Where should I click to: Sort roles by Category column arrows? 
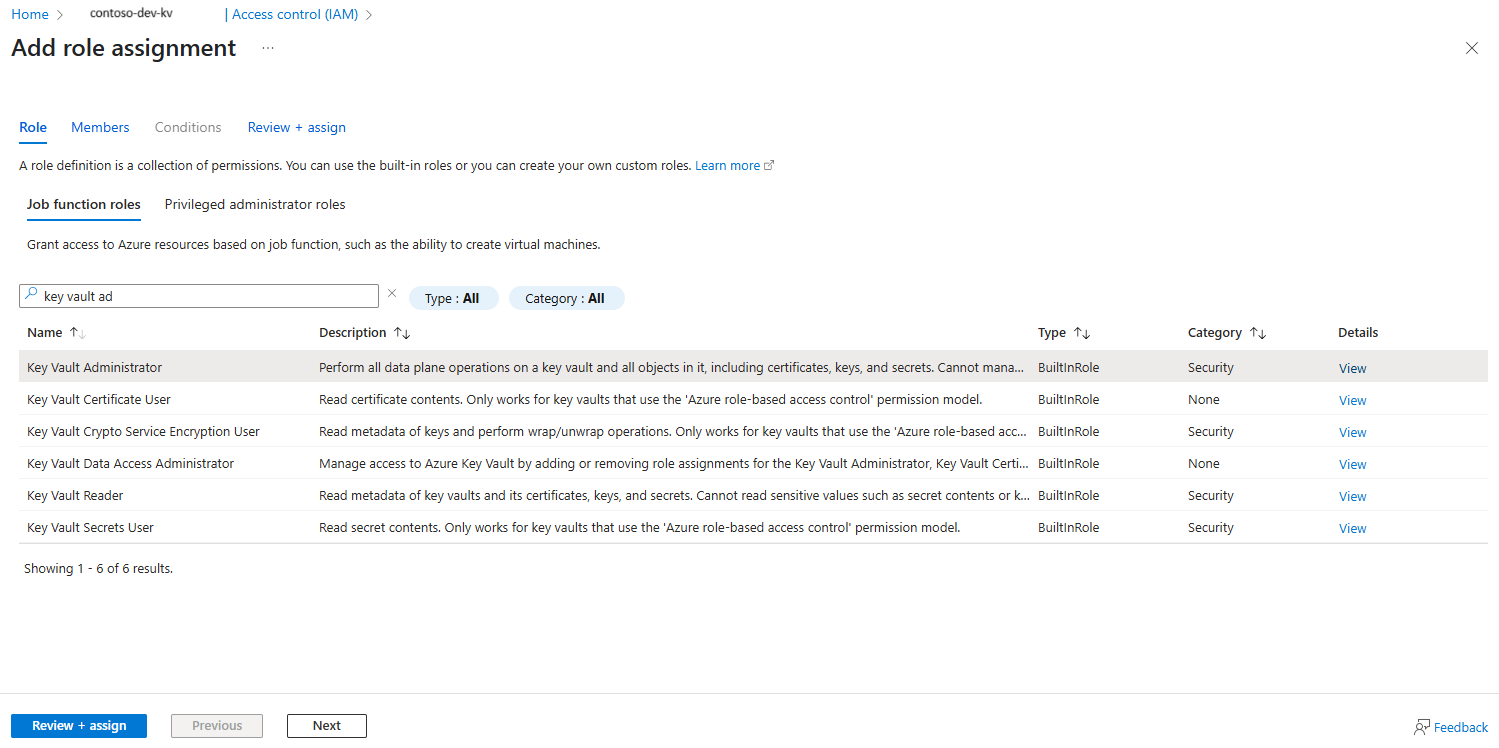(x=1258, y=333)
